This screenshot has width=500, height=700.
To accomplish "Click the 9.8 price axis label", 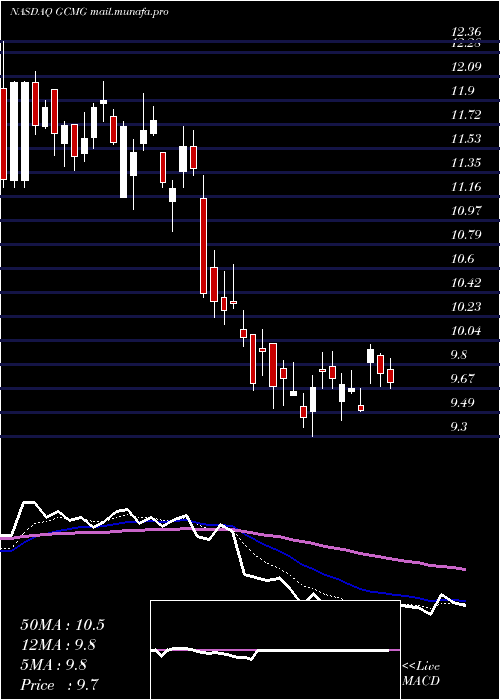I will click(459, 355).
